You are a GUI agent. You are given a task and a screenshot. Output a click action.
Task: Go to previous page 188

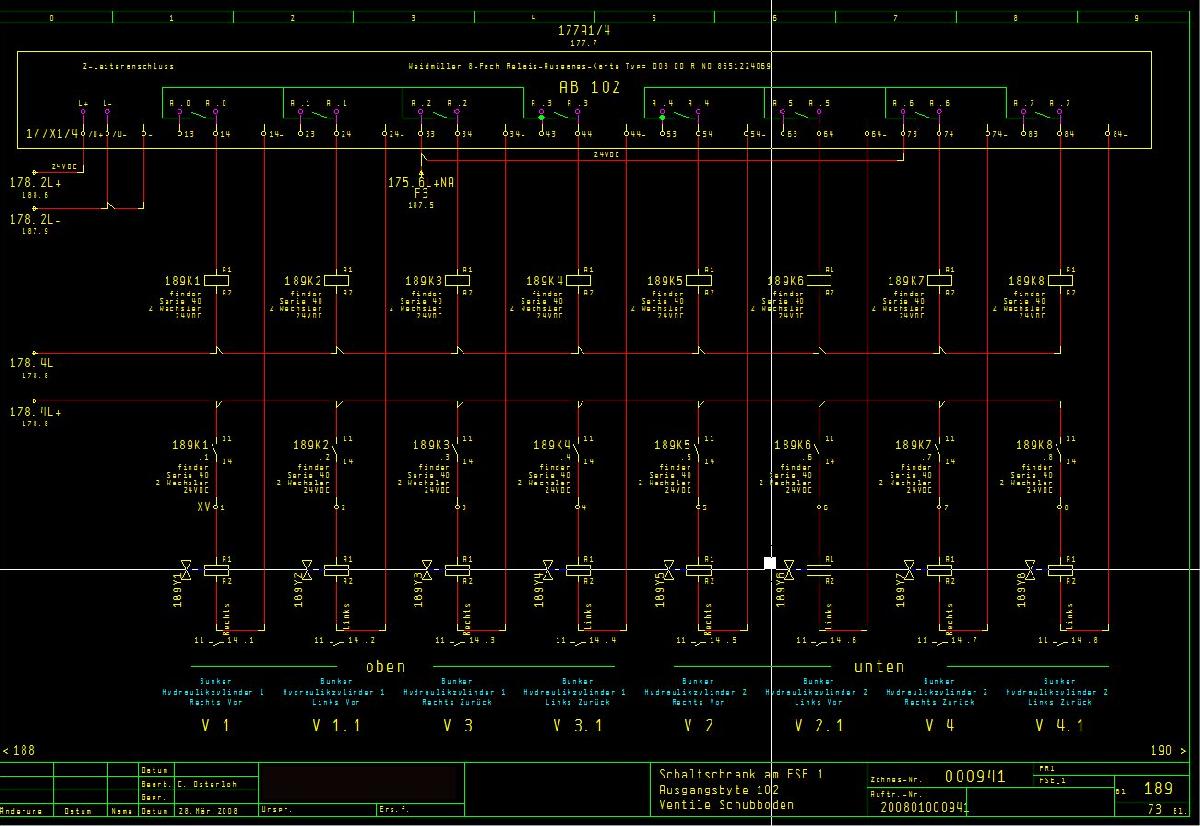click(x=19, y=750)
